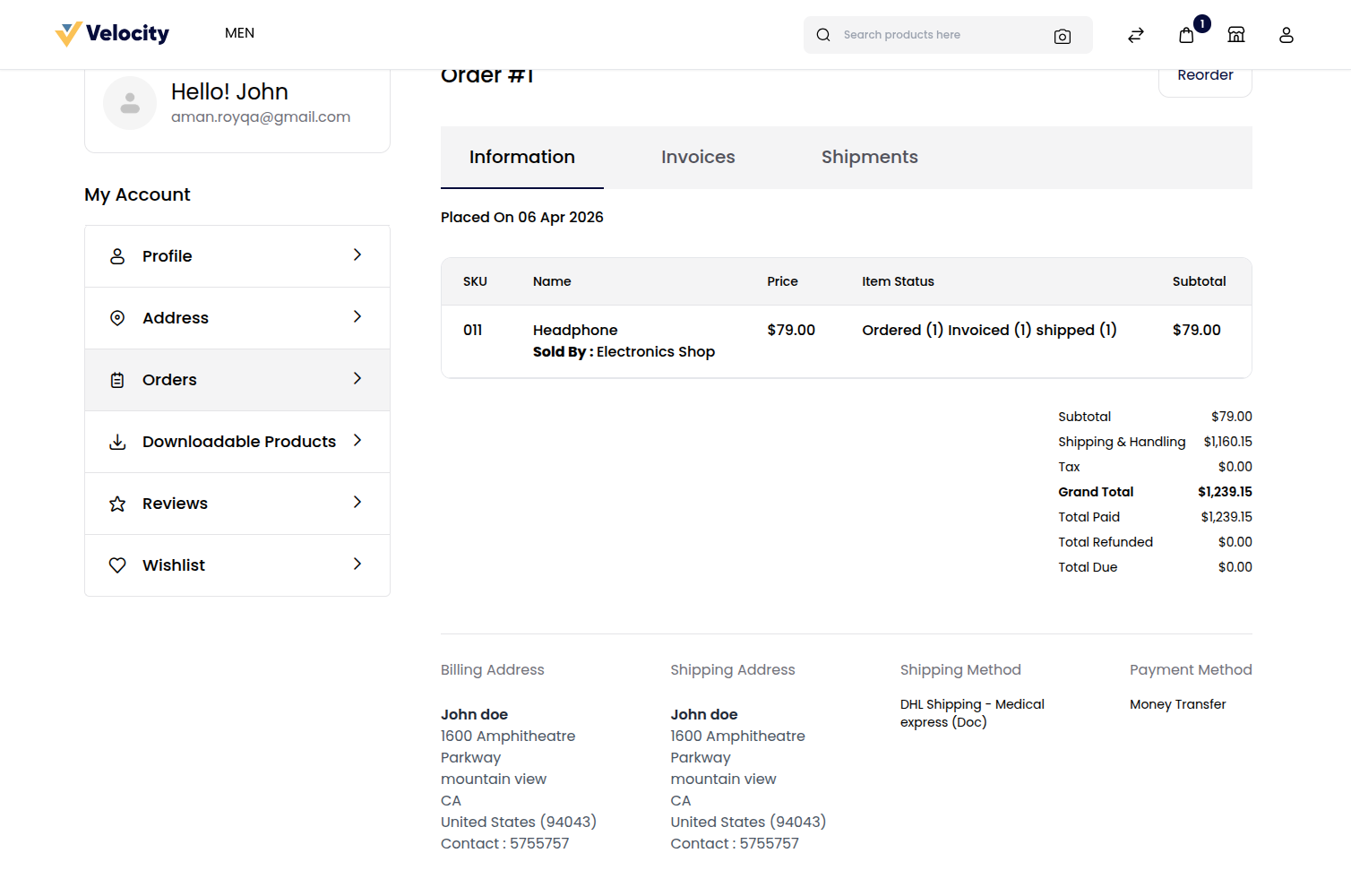1351x896 pixels.
Task: Click the Reorder button
Action: [1205, 75]
